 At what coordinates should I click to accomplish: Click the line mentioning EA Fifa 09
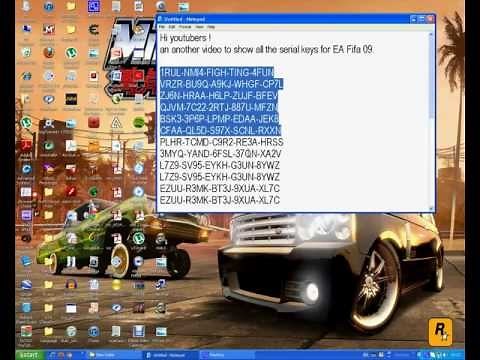point(266,50)
